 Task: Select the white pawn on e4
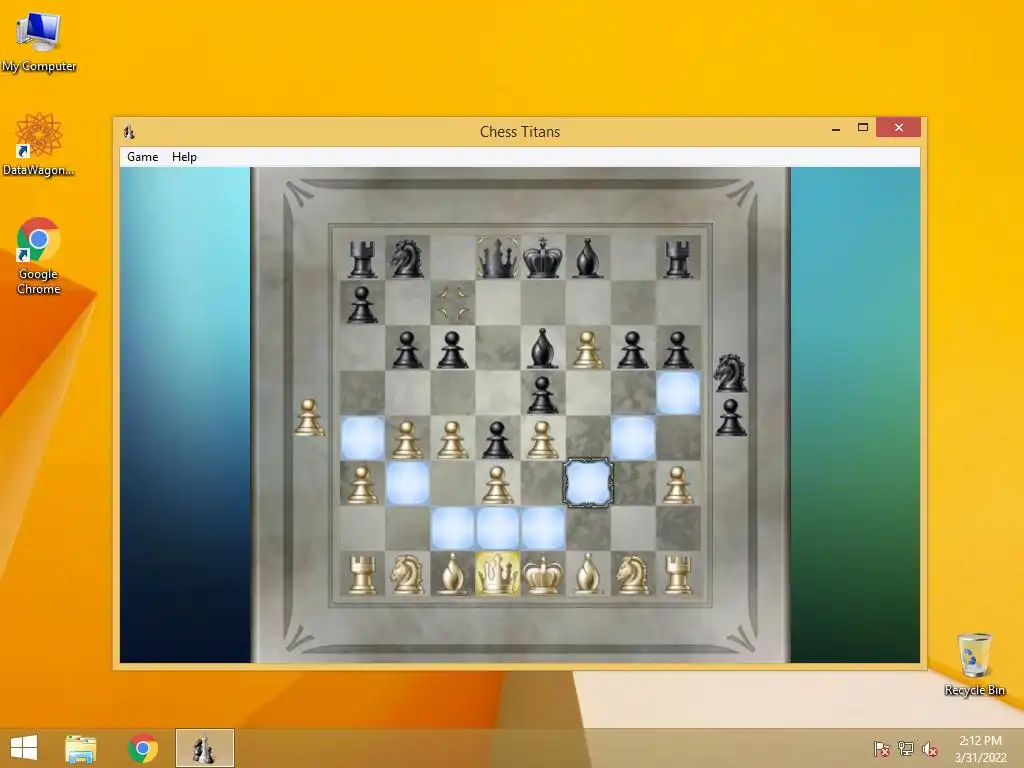[543, 440]
